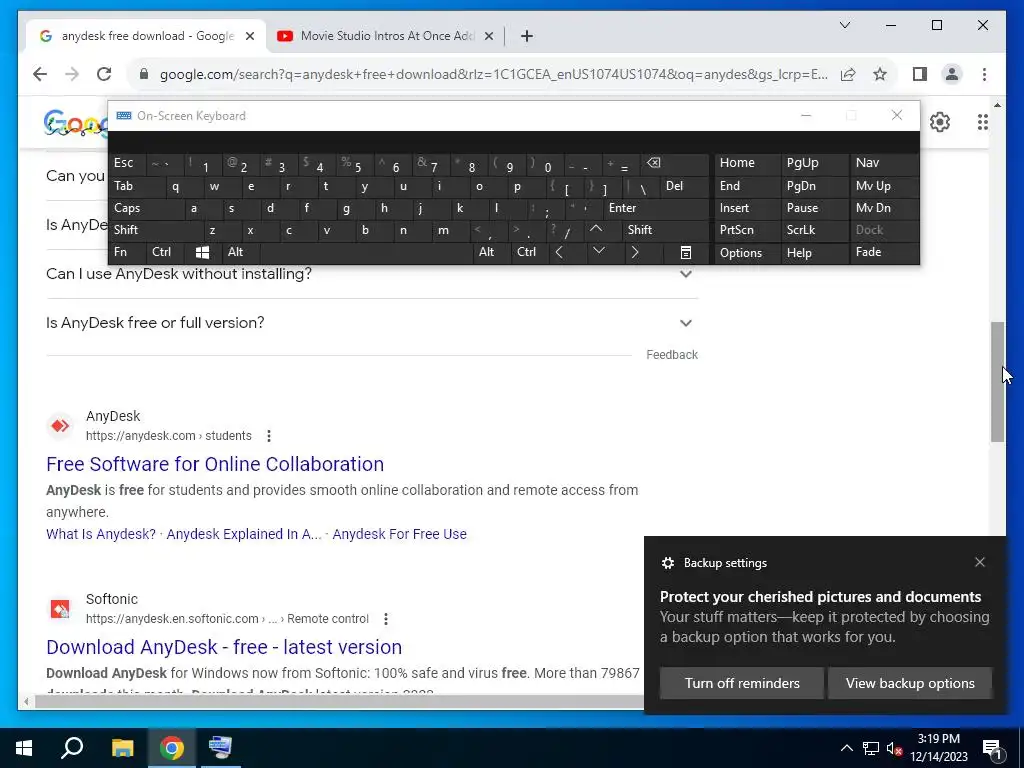Screen dimensions: 1024x768
Task: Click Help key on On-Screen Keyboard
Action: (814, 252)
